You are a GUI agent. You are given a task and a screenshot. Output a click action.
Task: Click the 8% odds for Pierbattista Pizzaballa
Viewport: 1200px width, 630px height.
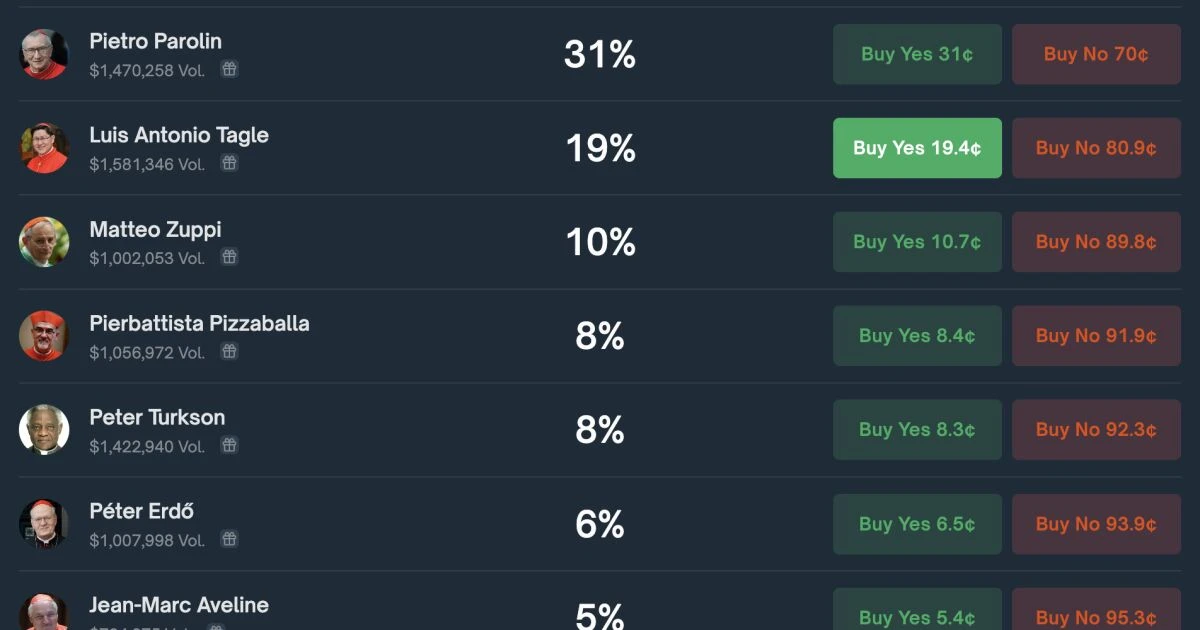pyautogui.click(x=600, y=336)
